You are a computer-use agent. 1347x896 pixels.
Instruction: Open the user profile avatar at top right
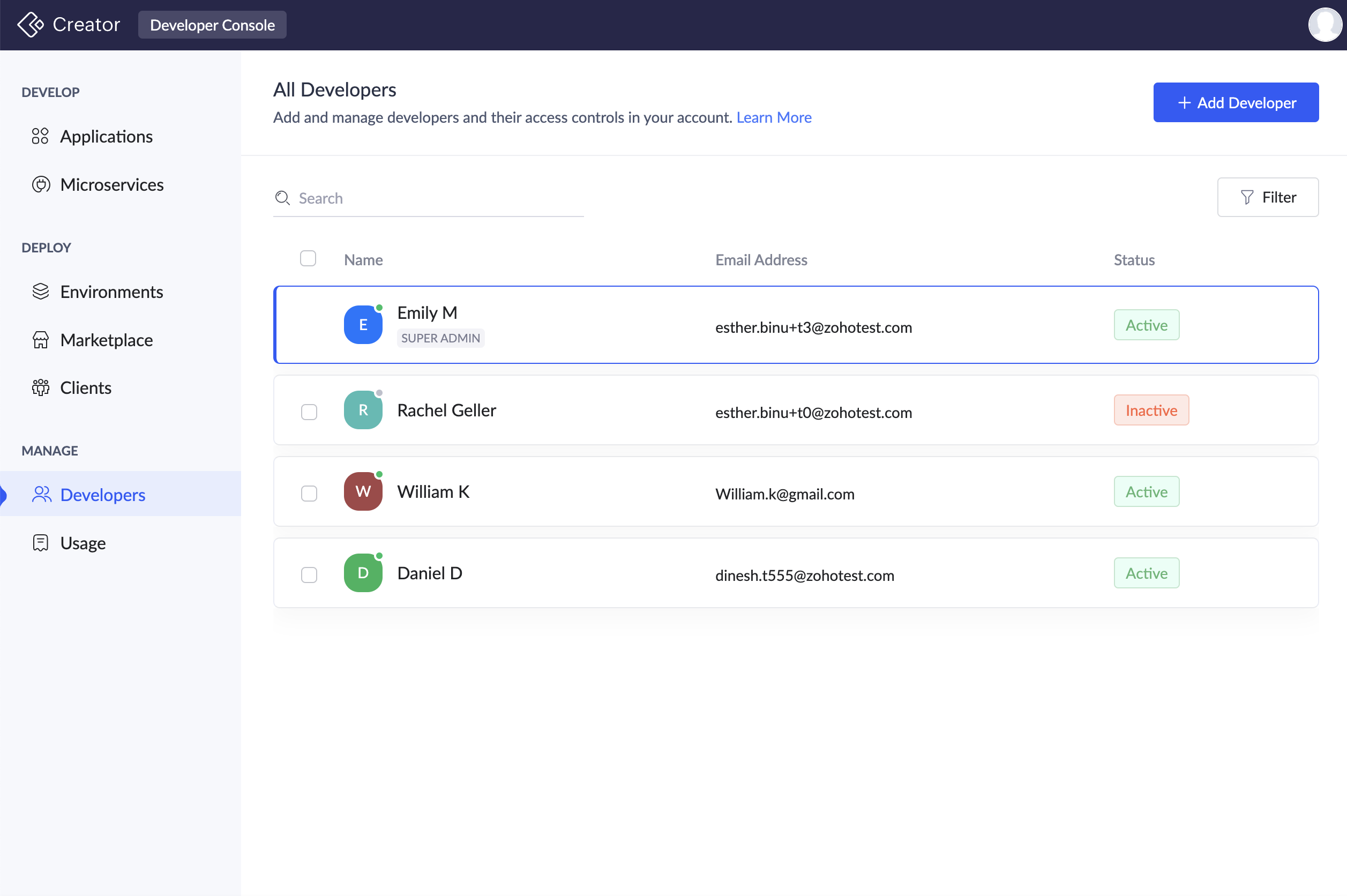click(x=1324, y=25)
